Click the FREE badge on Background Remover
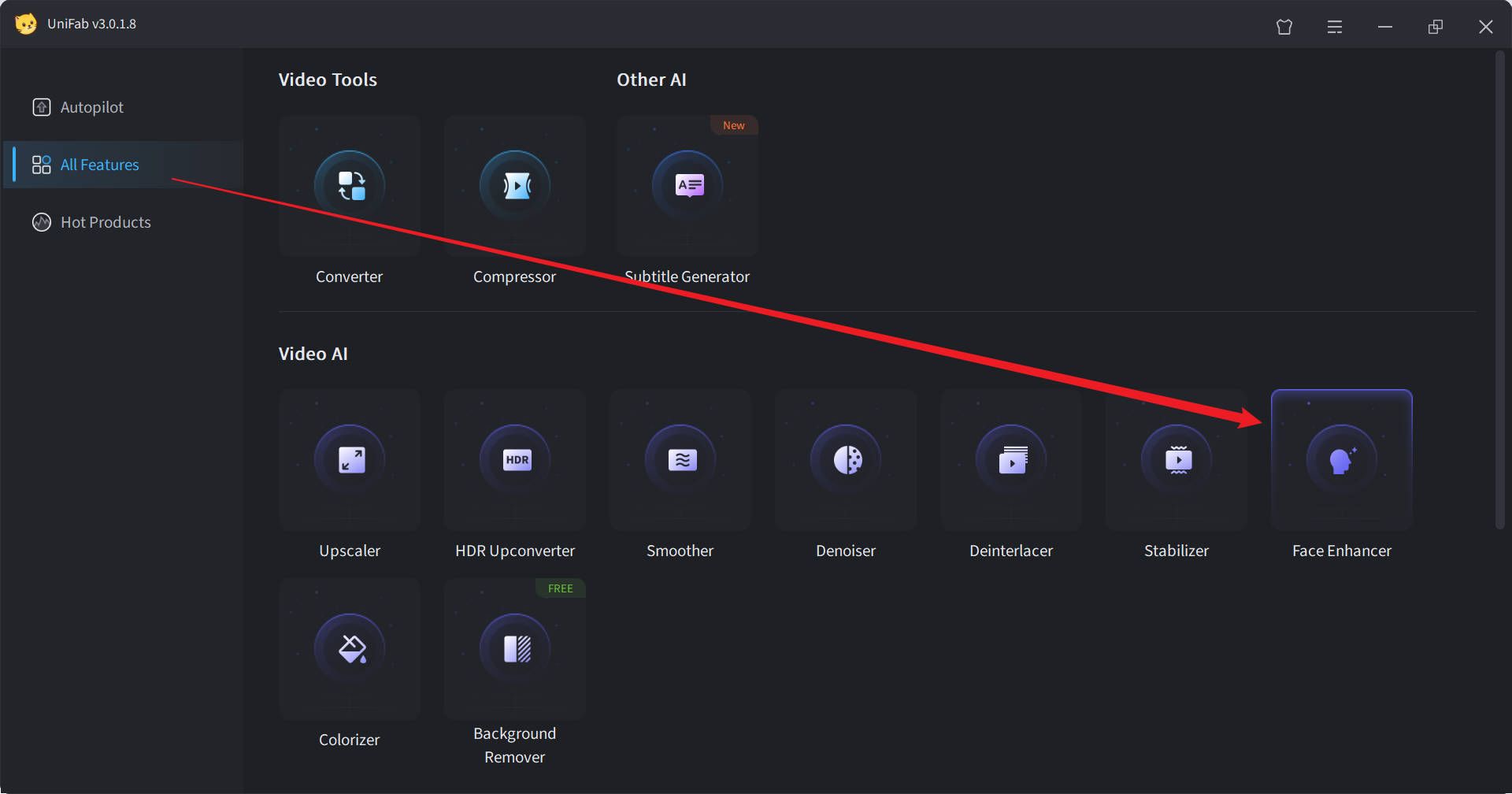Image resolution: width=1512 pixels, height=794 pixels. 561,588
